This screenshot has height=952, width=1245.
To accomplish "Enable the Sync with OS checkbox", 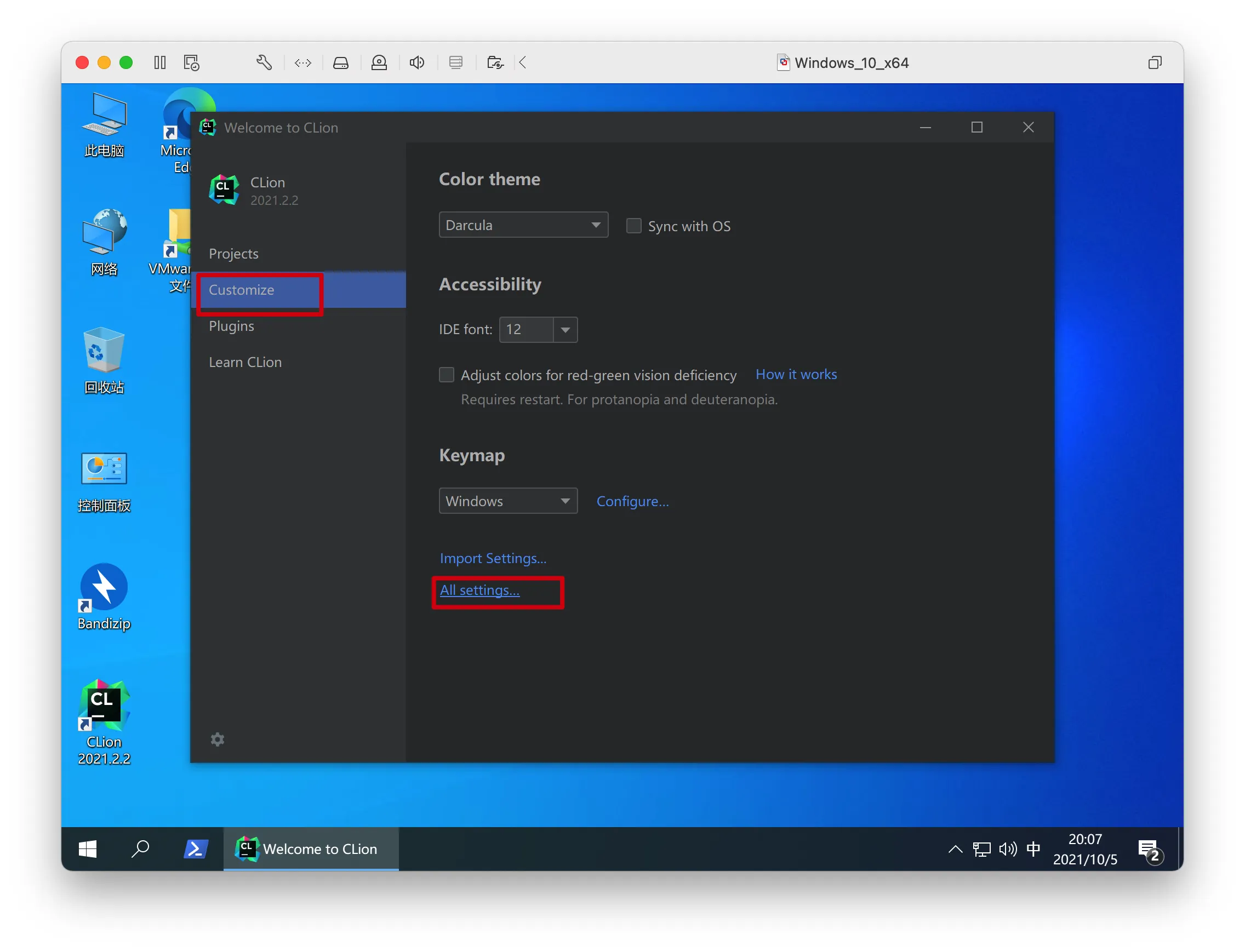I will coord(633,226).
